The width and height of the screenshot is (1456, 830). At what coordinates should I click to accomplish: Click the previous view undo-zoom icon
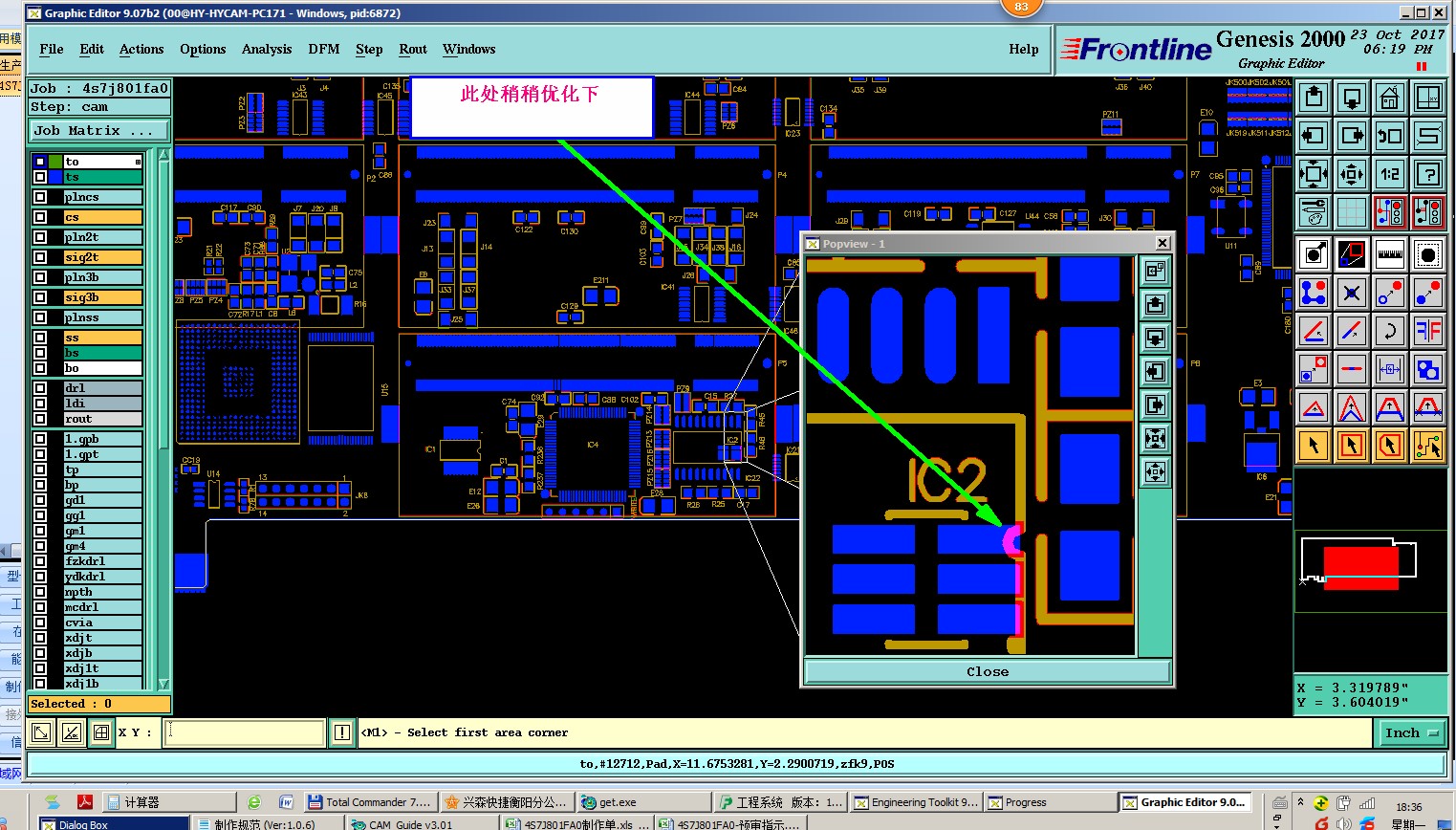coord(1390,135)
